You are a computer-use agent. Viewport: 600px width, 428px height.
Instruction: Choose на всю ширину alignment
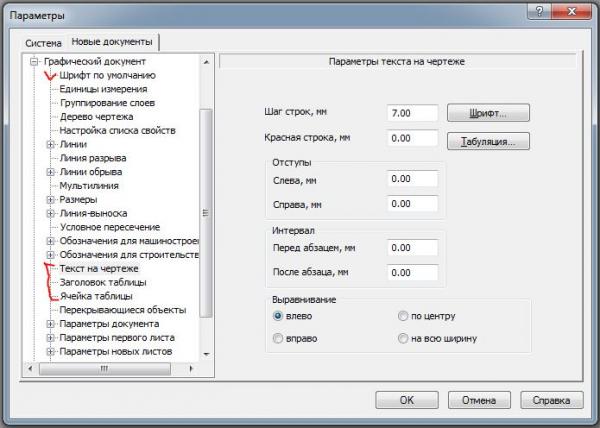[x=403, y=338]
